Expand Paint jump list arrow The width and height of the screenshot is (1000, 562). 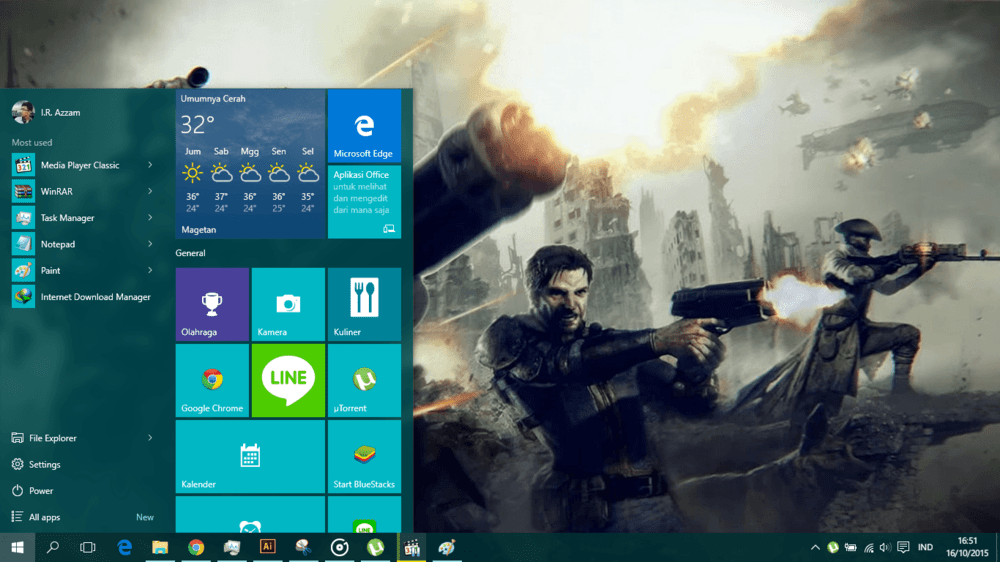click(x=151, y=270)
